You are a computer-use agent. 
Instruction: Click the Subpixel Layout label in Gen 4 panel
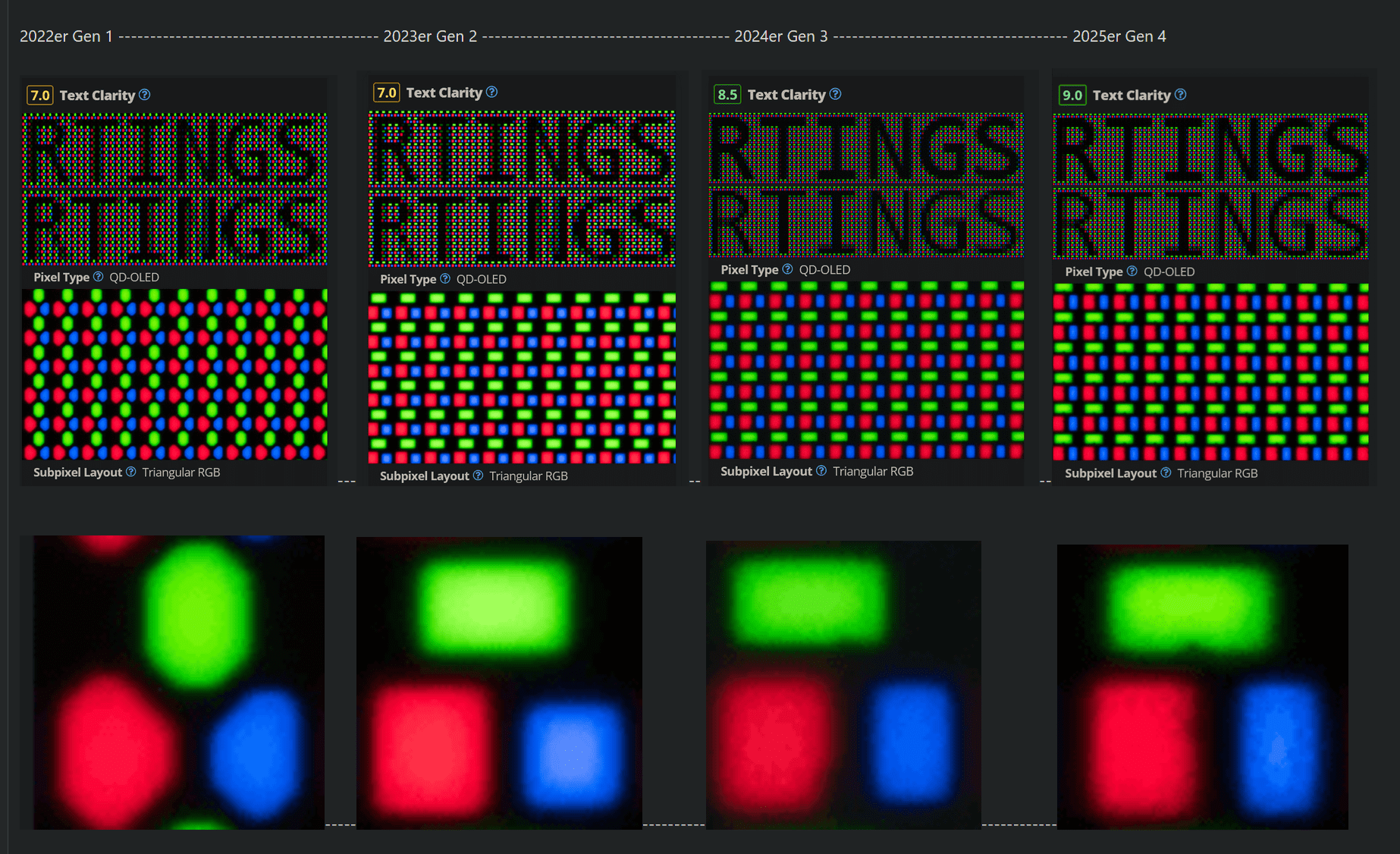[x=1110, y=474]
